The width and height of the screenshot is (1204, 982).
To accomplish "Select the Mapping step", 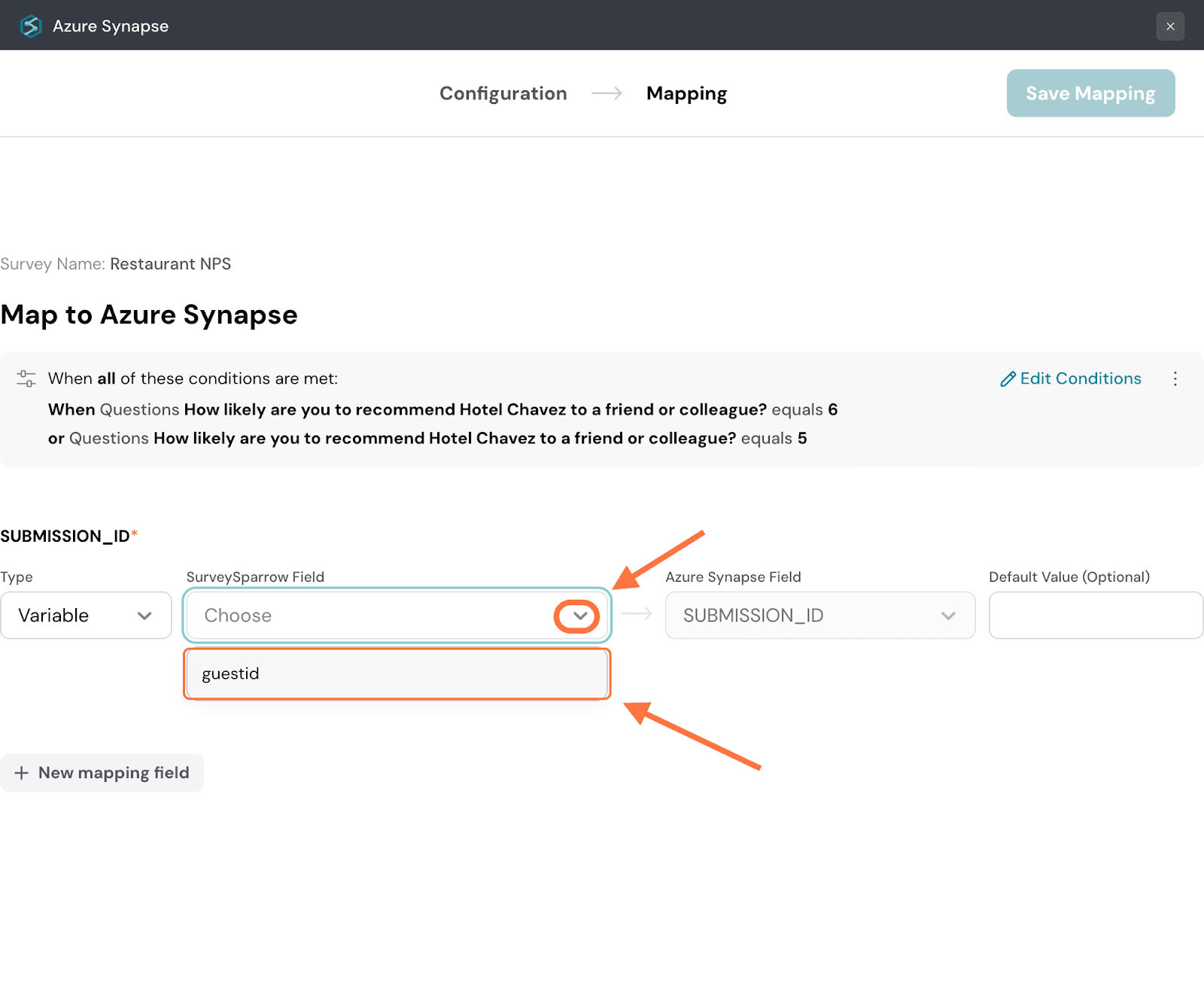I will 686,93.
